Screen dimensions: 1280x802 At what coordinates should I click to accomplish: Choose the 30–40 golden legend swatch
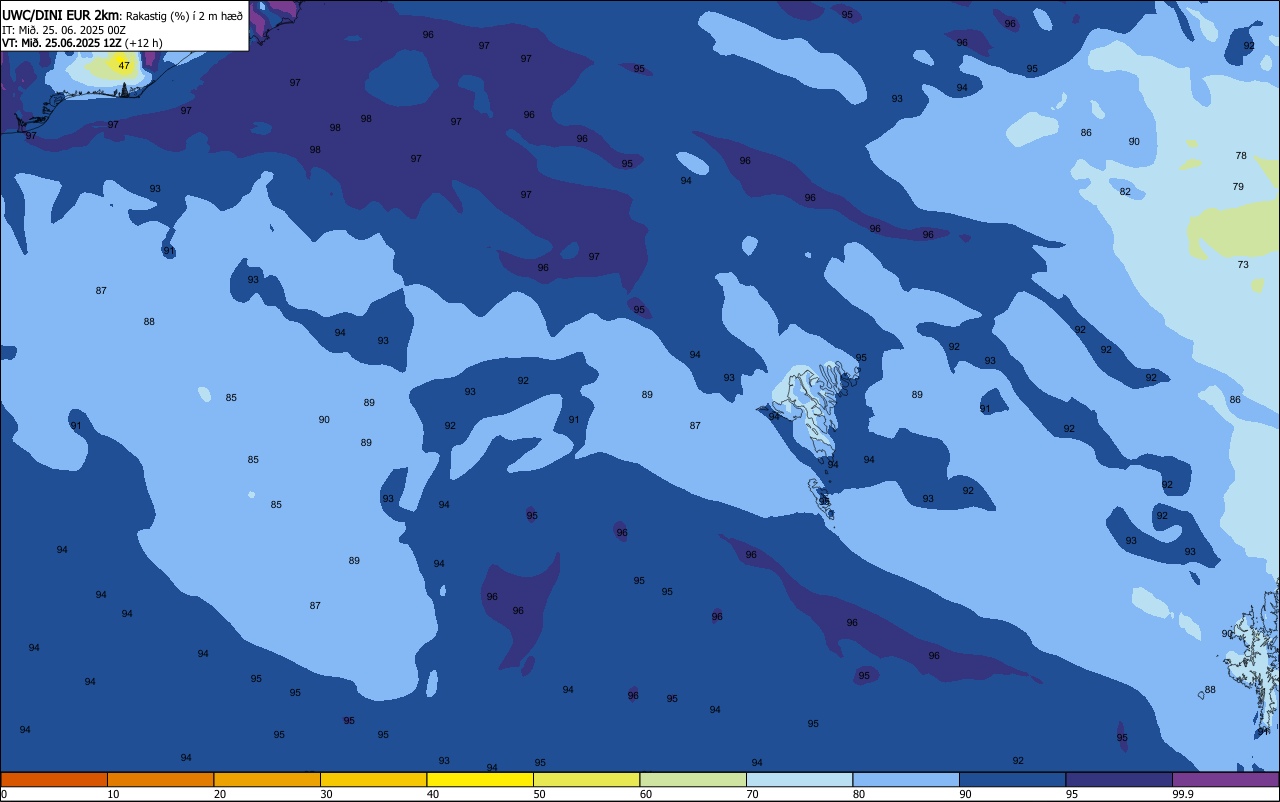(x=373, y=779)
